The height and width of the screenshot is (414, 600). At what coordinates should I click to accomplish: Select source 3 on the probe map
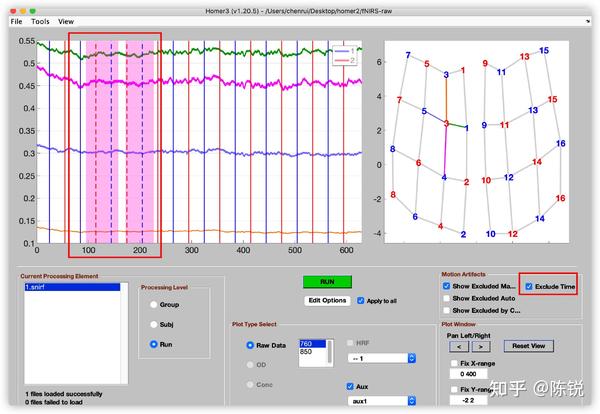[446, 123]
